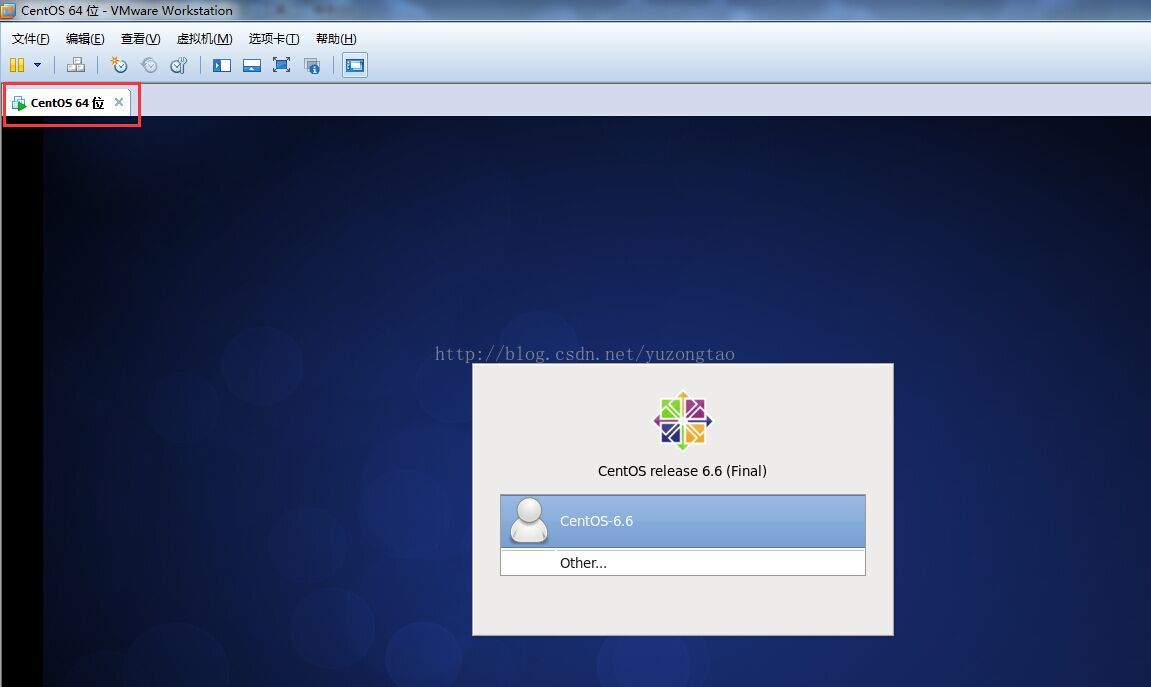1151x687 pixels.
Task: Open the 编辑(E) menu
Action: [85, 39]
